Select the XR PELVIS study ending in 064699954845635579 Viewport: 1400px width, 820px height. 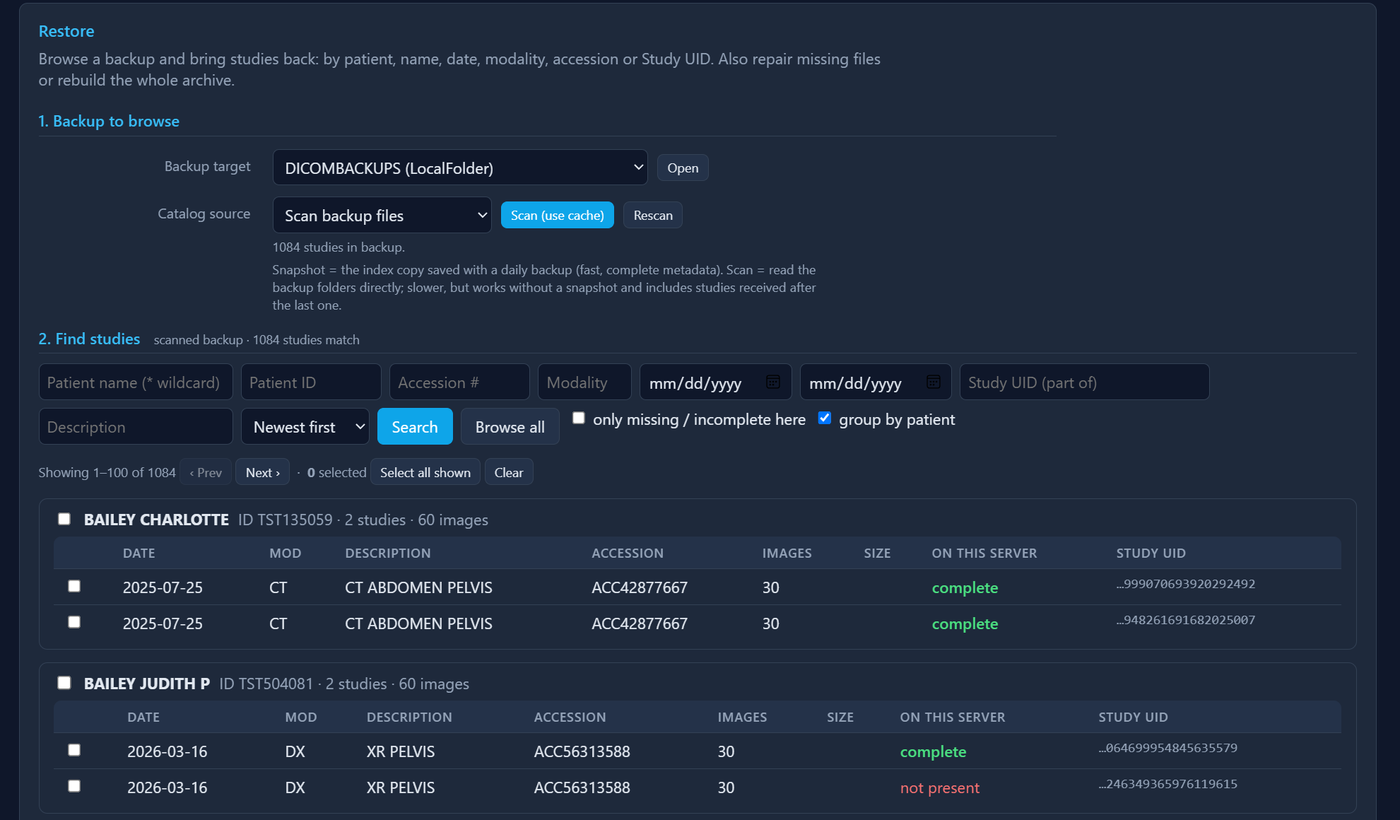[x=74, y=750]
